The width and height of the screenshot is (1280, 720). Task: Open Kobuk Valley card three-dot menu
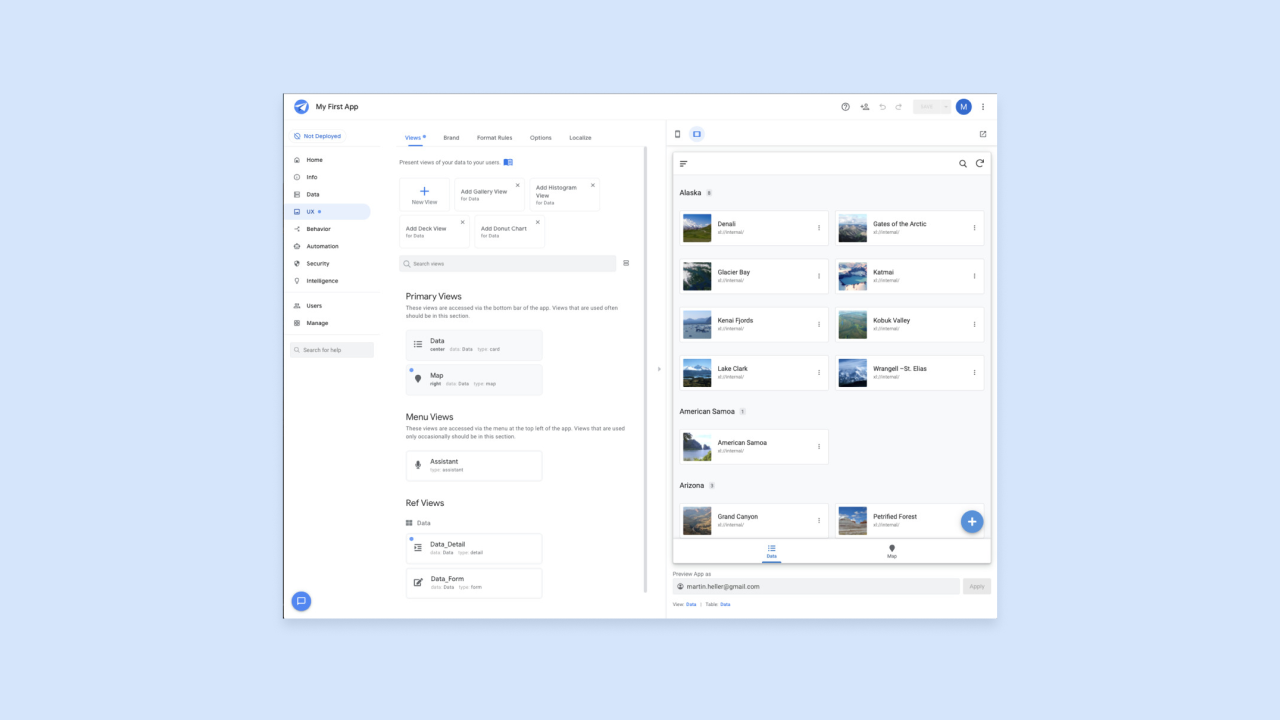point(975,324)
